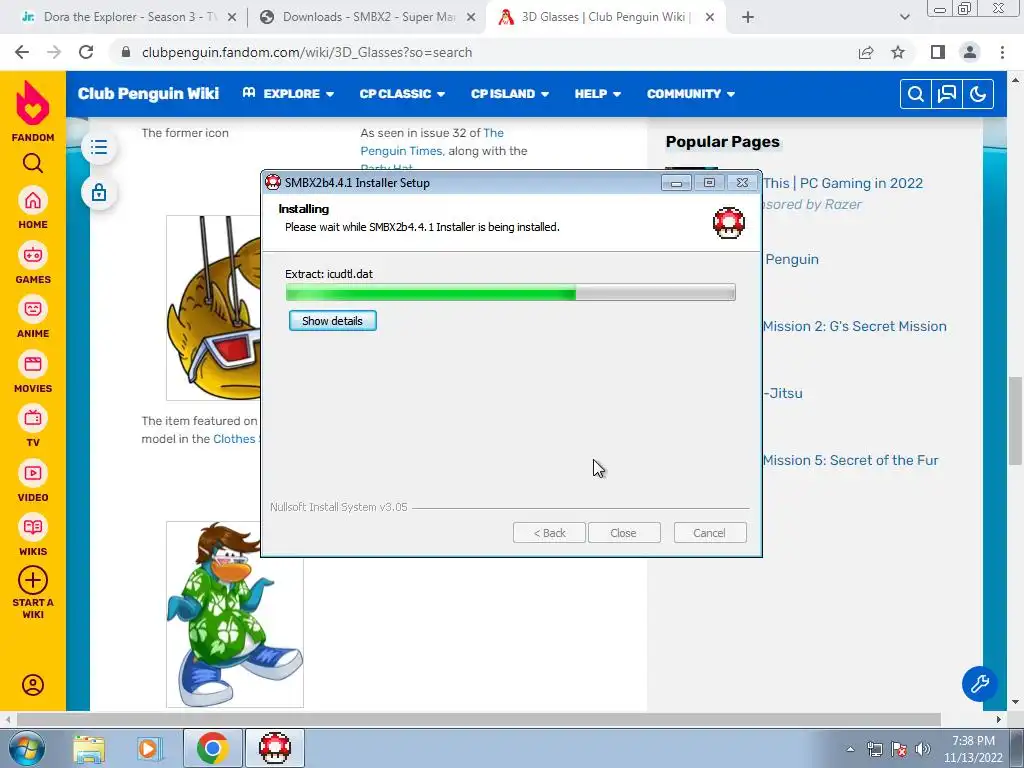Click Close button in installer
Viewport: 1024px width, 768px height.
coord(623,533)
